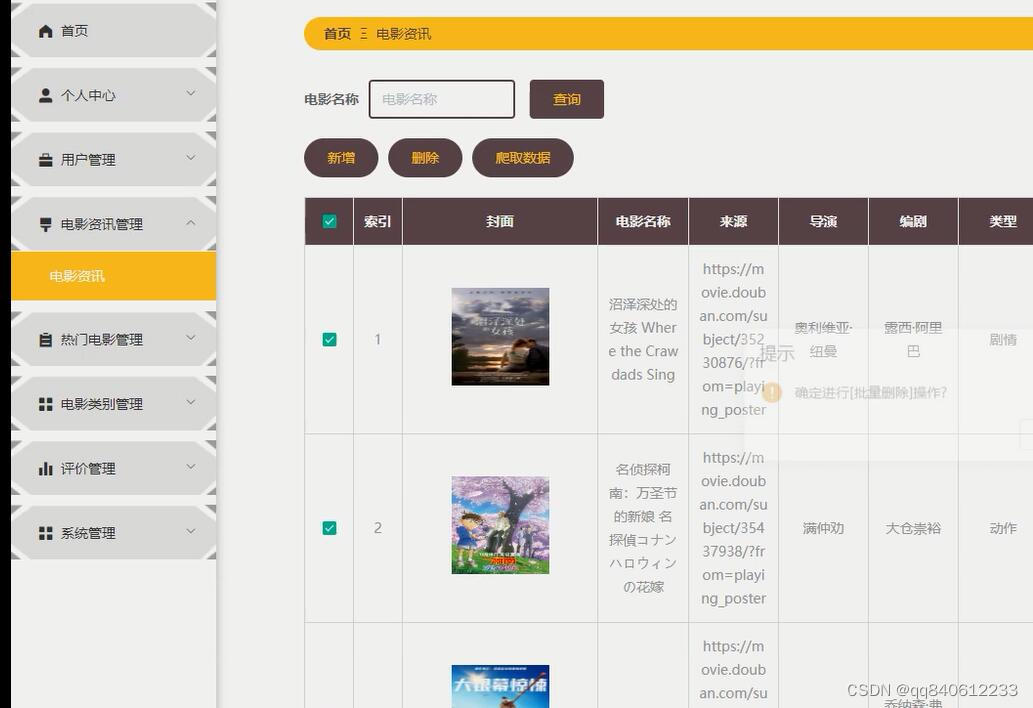
Task: Open the 用户管理 menu
Action: [113, 160]
